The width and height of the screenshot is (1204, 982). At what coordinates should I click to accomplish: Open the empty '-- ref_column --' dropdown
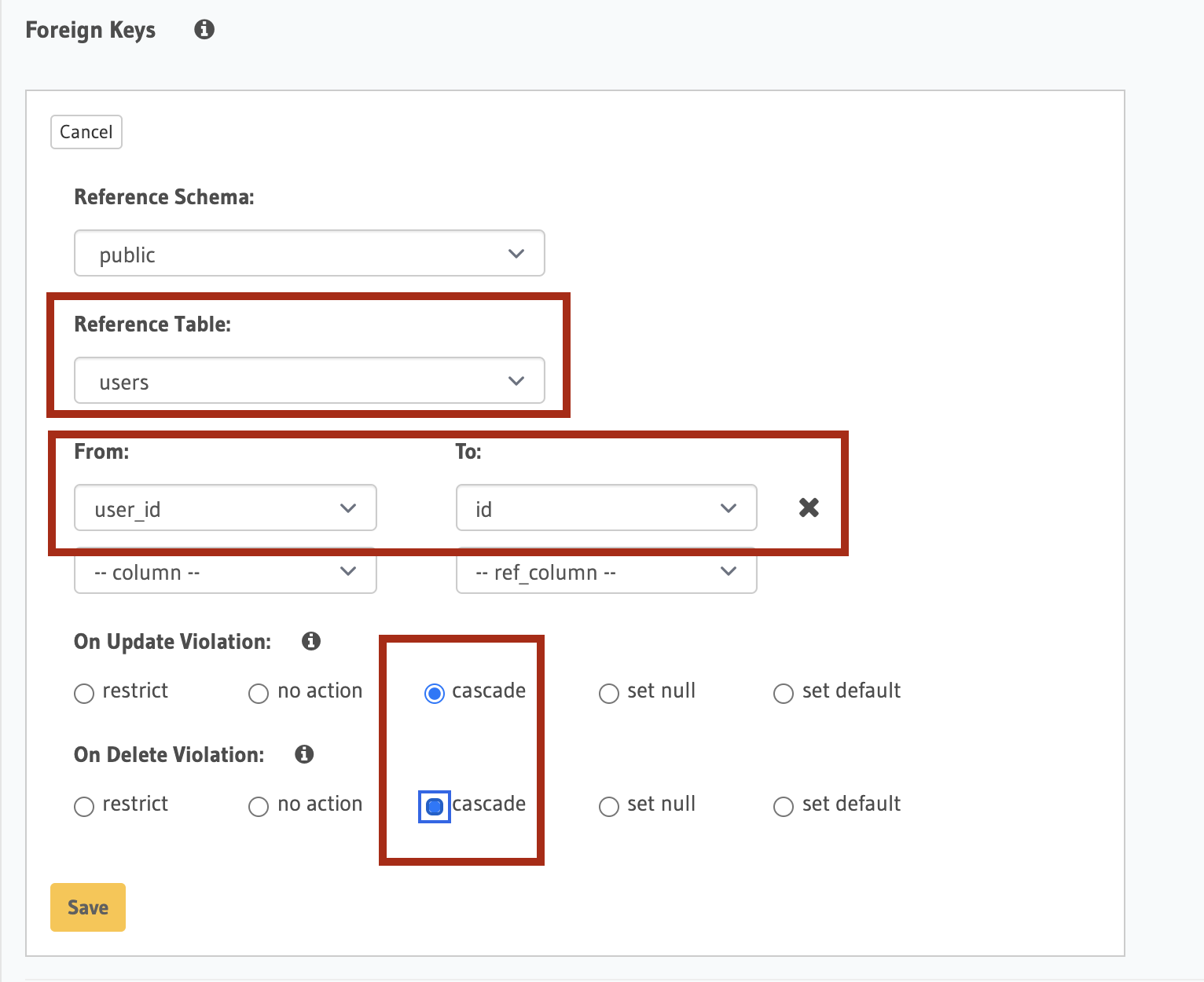coord(607,572)
